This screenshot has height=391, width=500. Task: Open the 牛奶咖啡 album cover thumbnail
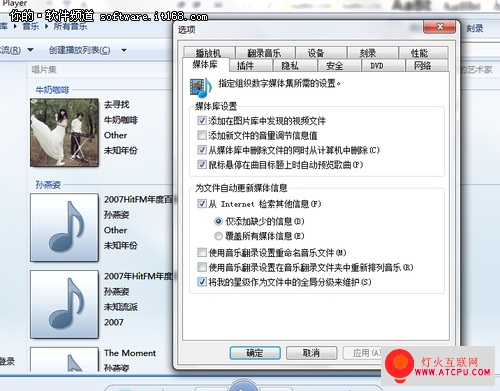[64, 132]
